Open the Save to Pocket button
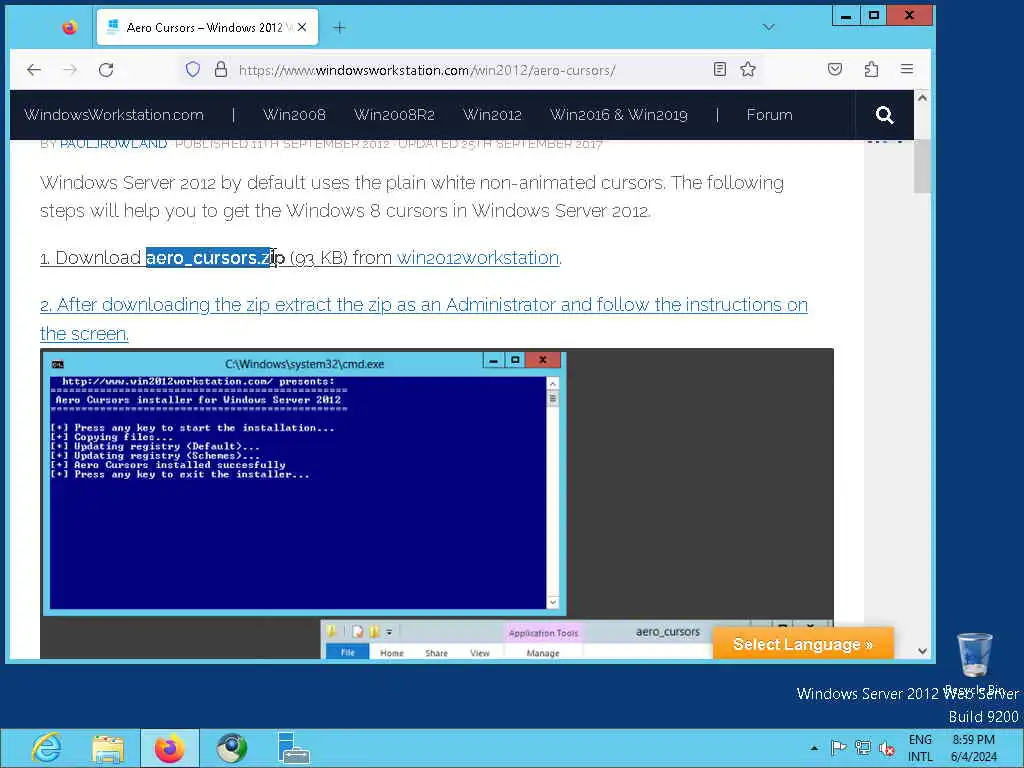 click(835, 69)
